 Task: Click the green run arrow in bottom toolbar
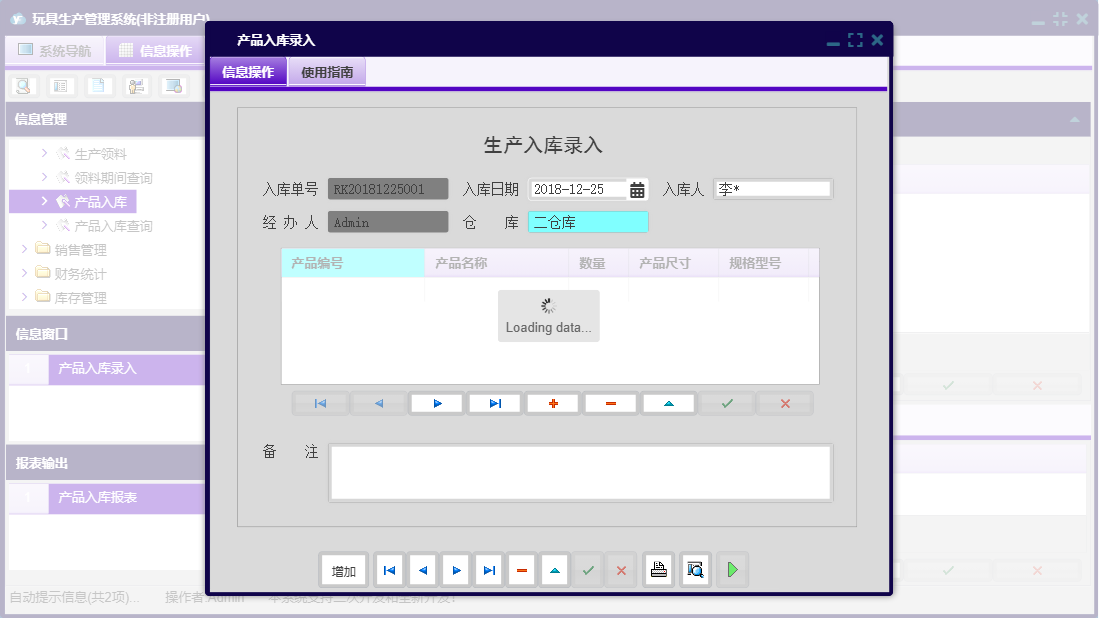(731, 569)
